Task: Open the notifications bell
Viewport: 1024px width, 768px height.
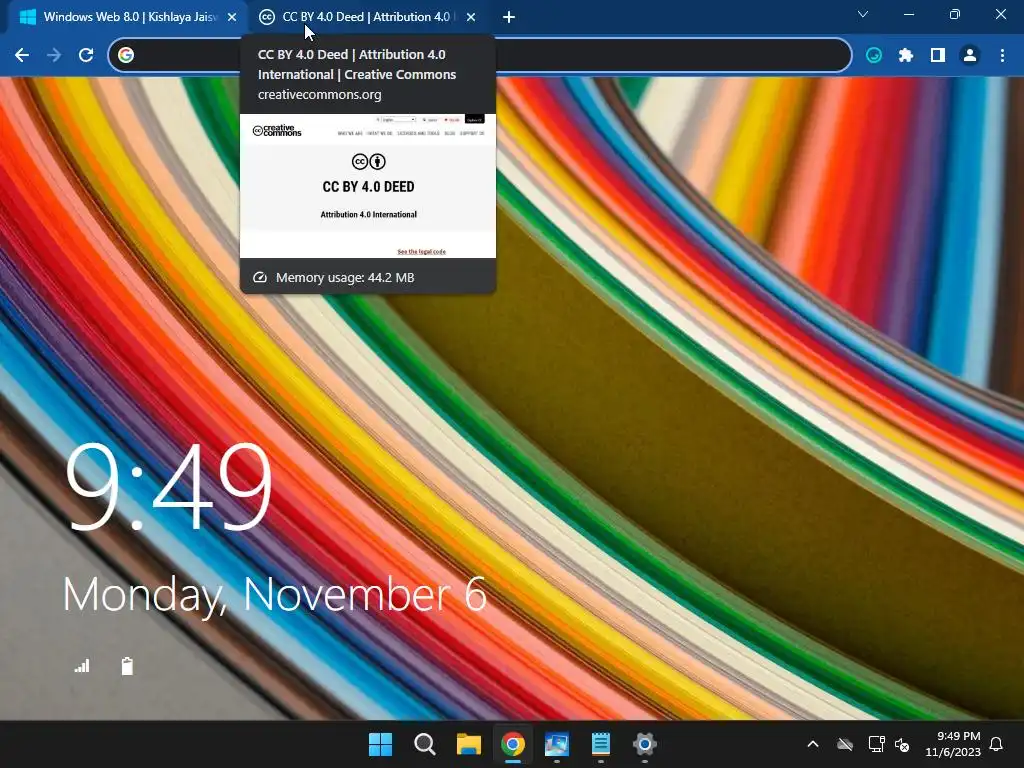Action: tap(996, 744)
